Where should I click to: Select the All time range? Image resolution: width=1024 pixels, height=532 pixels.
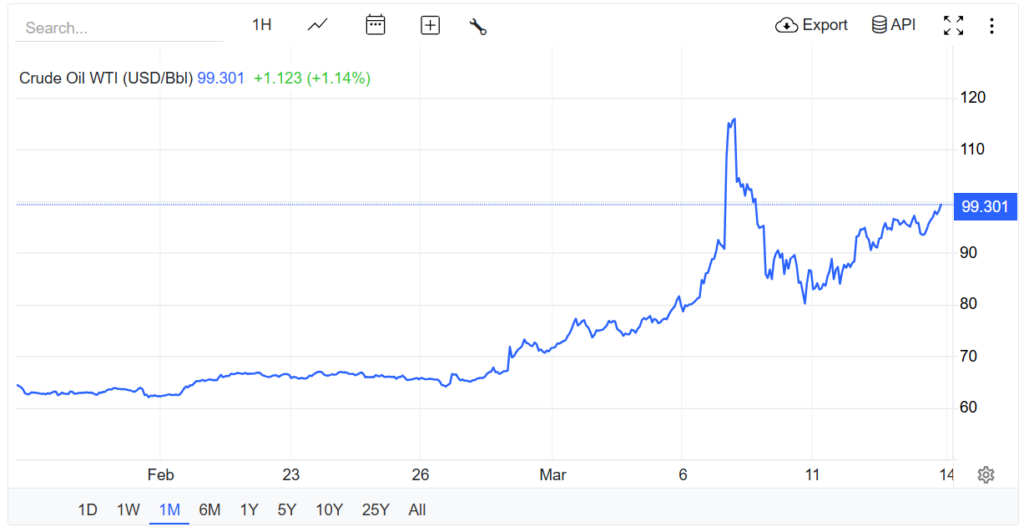coord(417,510)
